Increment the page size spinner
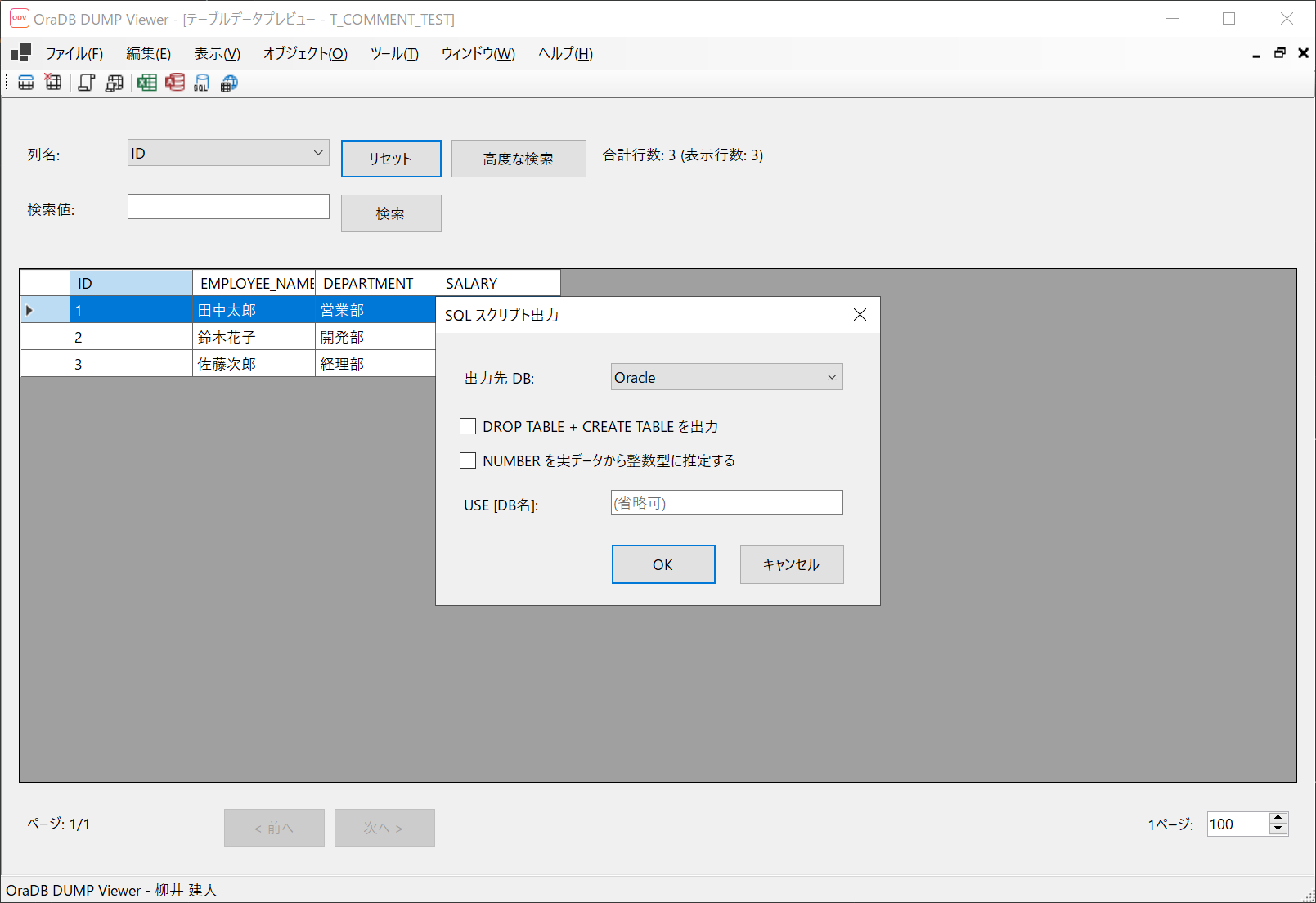The height and width of the screenshot is (903, 1316). [1277, 819]
